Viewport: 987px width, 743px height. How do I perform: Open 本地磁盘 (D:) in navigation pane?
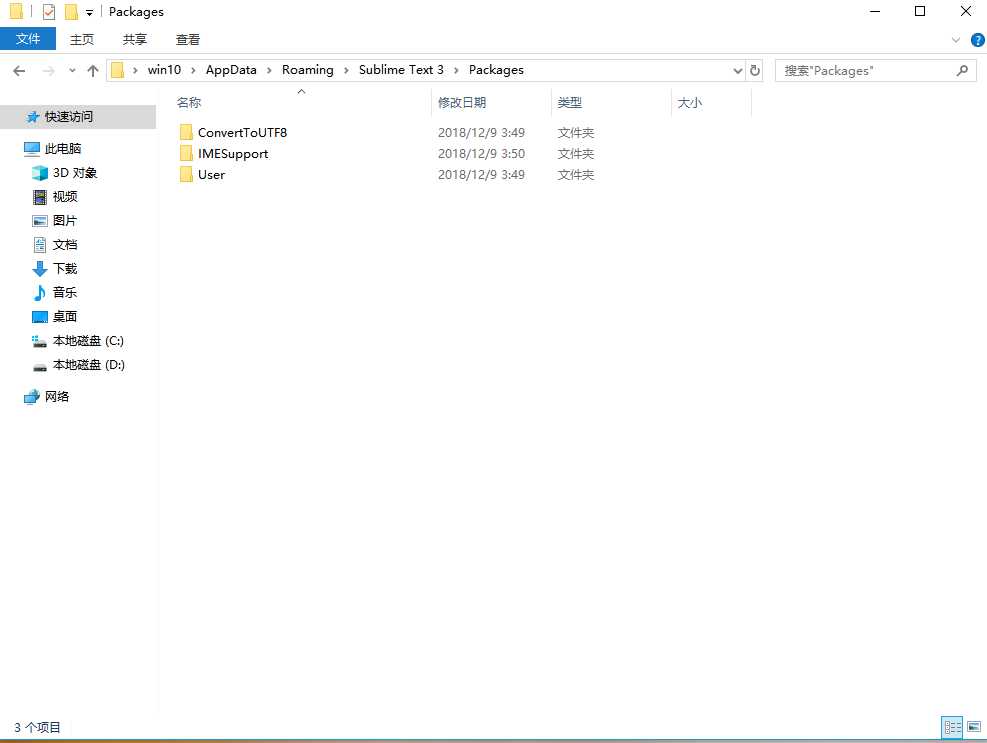[89, 365]
